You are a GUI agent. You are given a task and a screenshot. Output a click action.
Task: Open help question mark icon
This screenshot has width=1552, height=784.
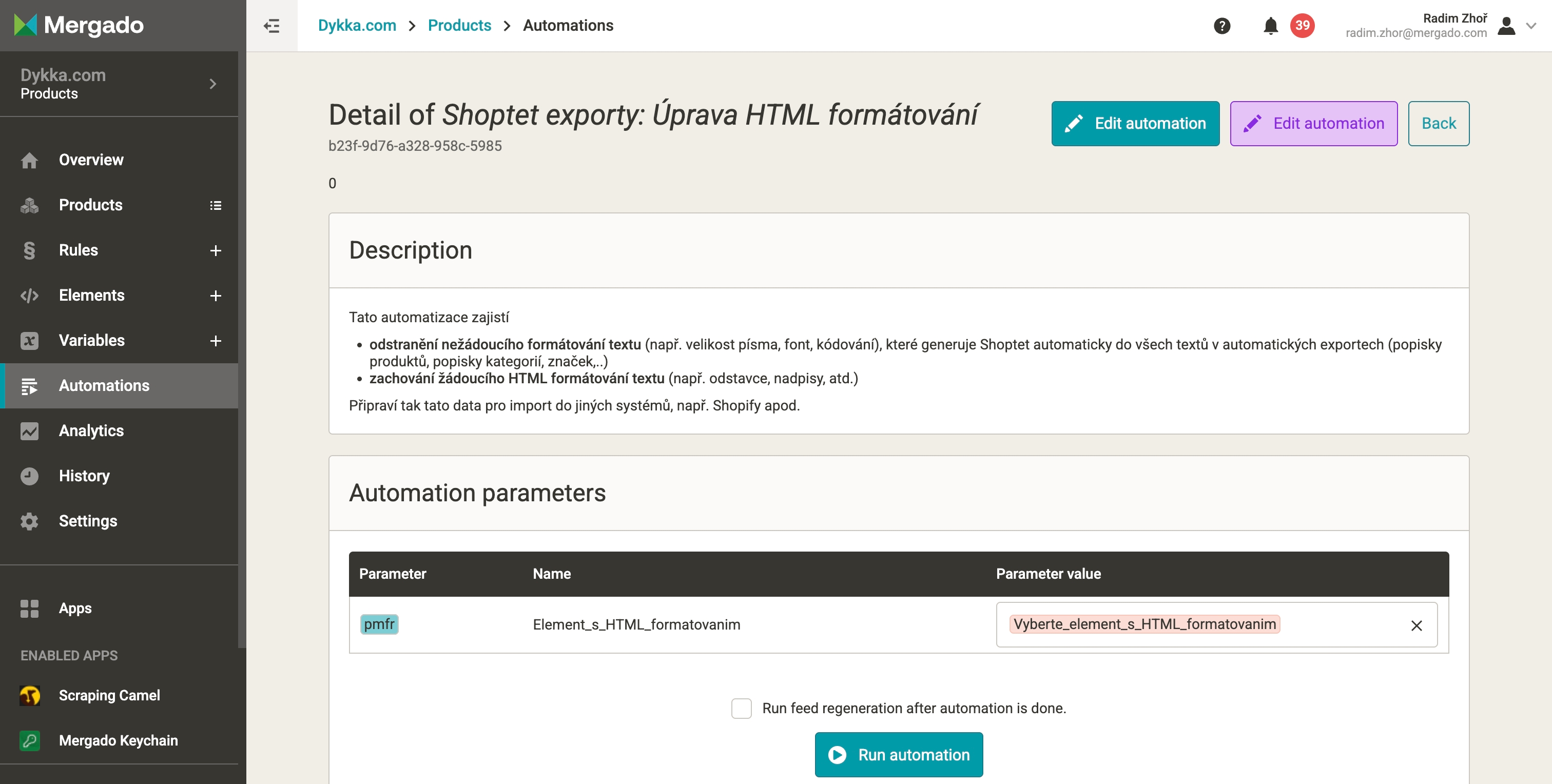pyautogui.click(x=1221, y=26)
